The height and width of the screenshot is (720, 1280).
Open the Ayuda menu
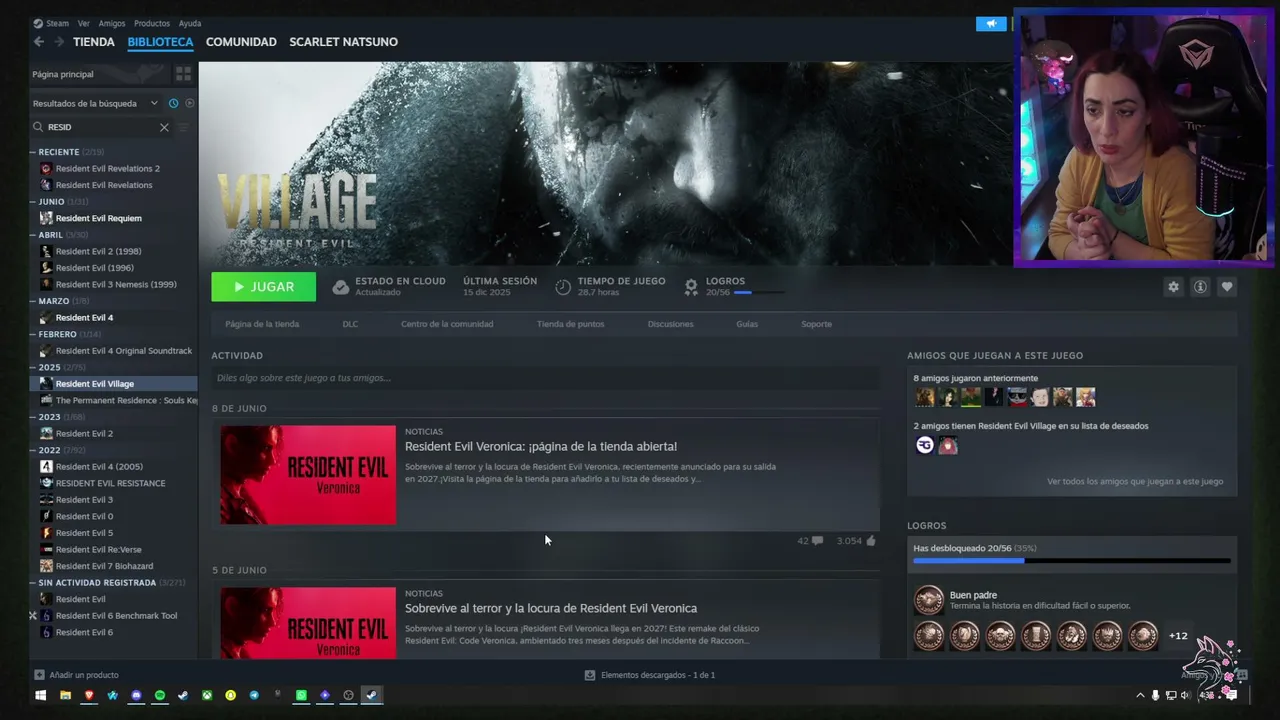190,23
